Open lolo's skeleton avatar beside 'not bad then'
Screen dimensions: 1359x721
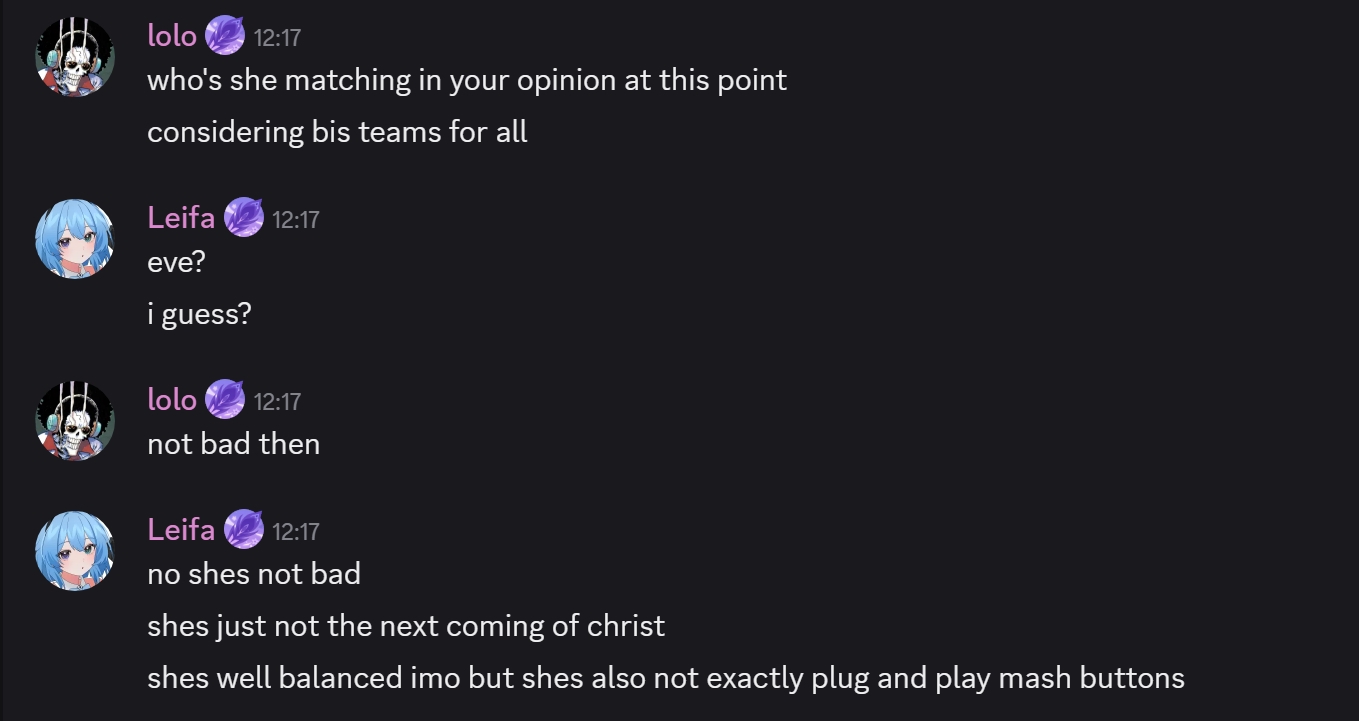[75, 421]
